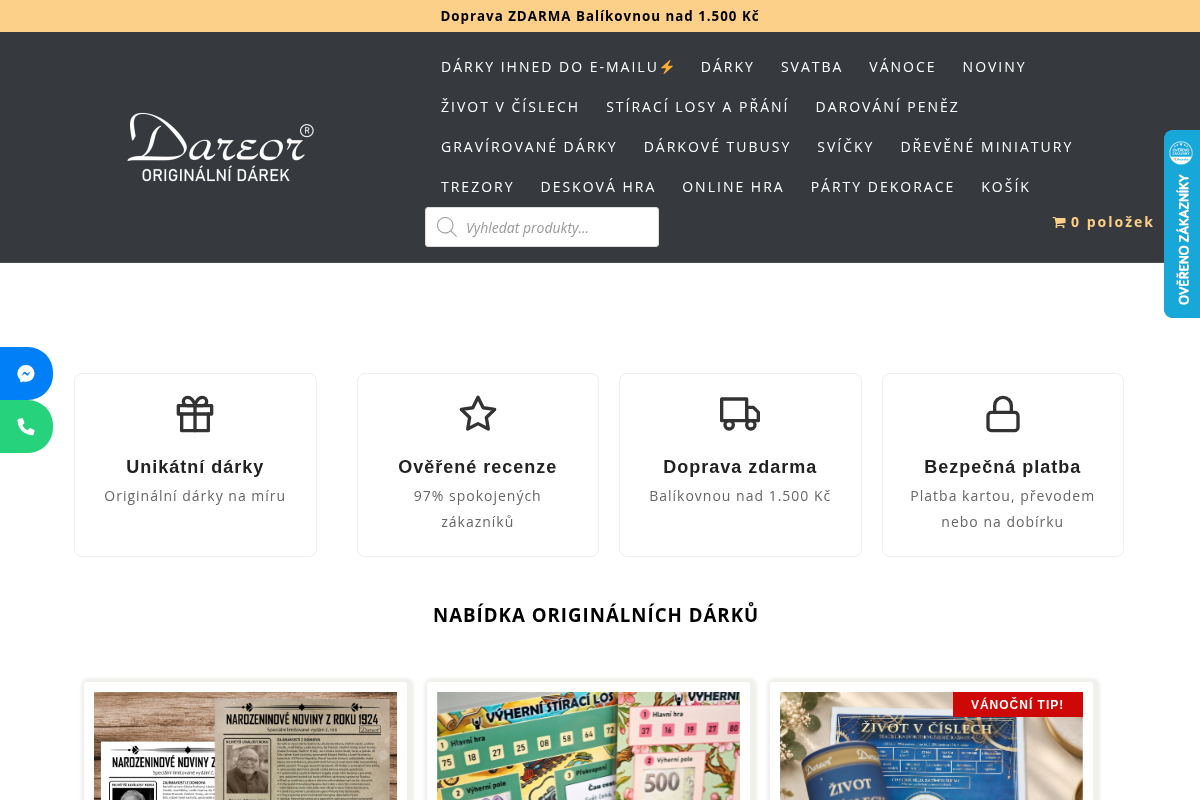Click the 0 položek cart link
This screenshot has width=1200, height=800.
[1104, 222]
